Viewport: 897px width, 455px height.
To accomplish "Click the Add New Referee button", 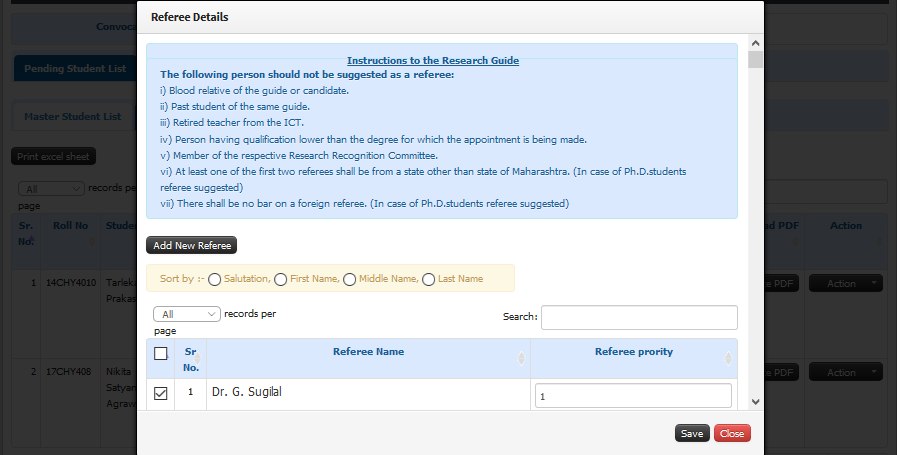I will point(192,246).
